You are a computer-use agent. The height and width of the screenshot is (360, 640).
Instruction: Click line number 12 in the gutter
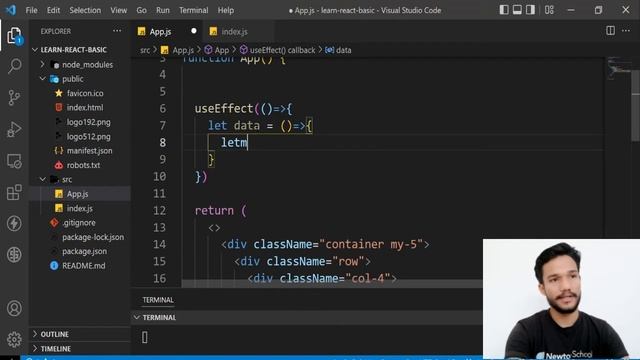[160, 211]
